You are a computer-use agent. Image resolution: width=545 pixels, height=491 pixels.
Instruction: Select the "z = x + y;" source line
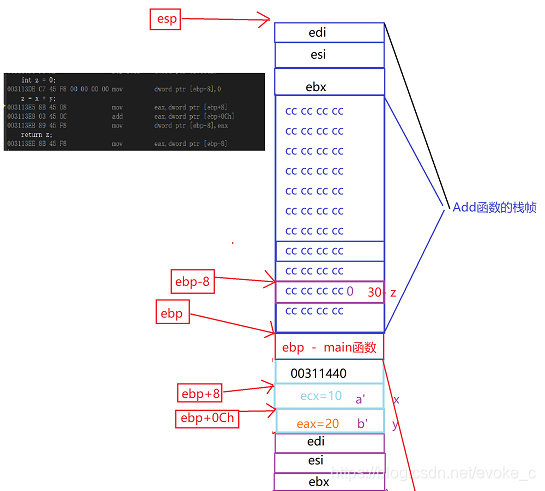38,98
